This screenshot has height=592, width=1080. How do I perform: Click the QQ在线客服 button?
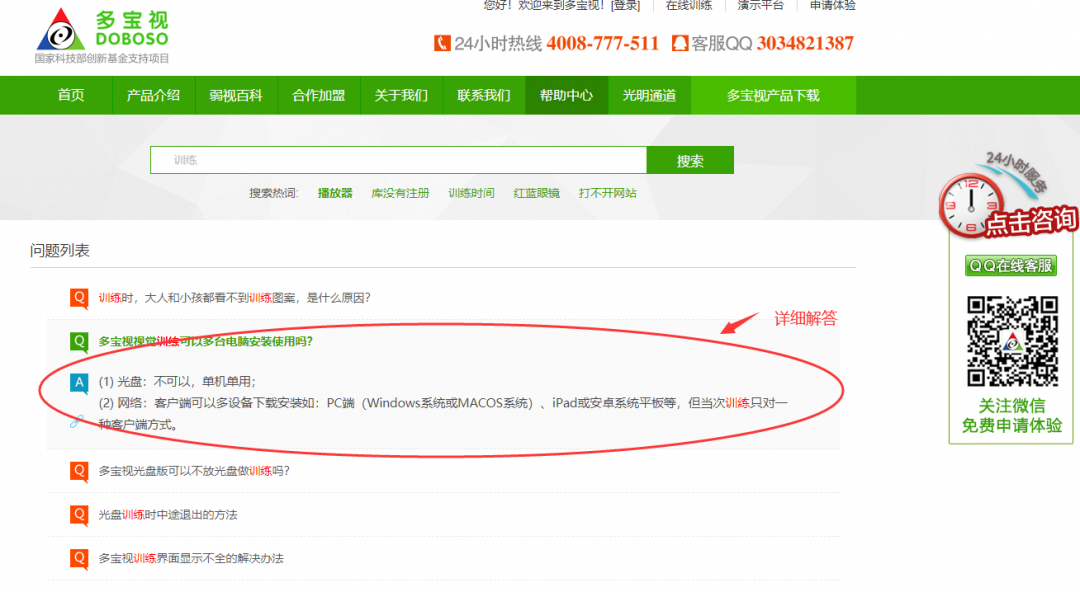tap(1011, 265)
